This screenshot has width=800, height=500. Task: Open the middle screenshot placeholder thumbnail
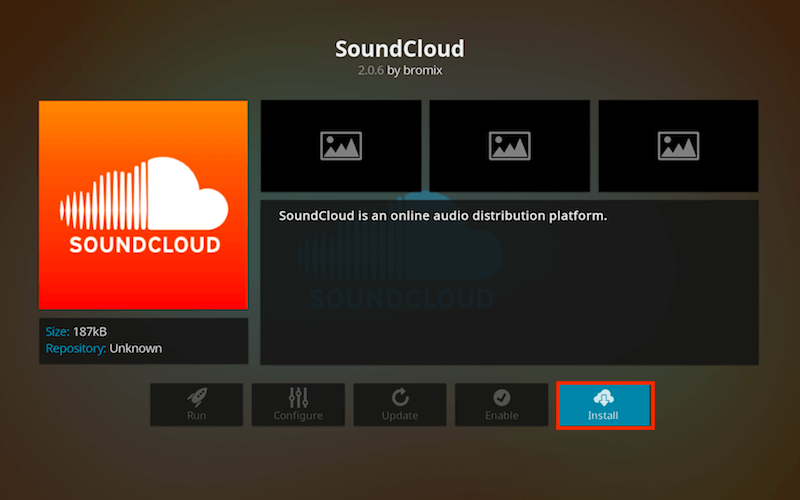click(x=510, y=146)
